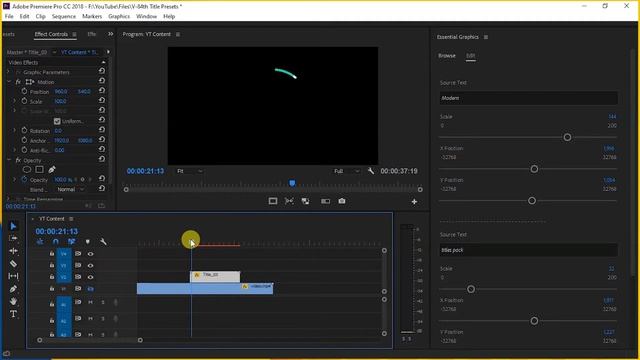
Task: Expand the Rotation parameter
Action: 15,130
